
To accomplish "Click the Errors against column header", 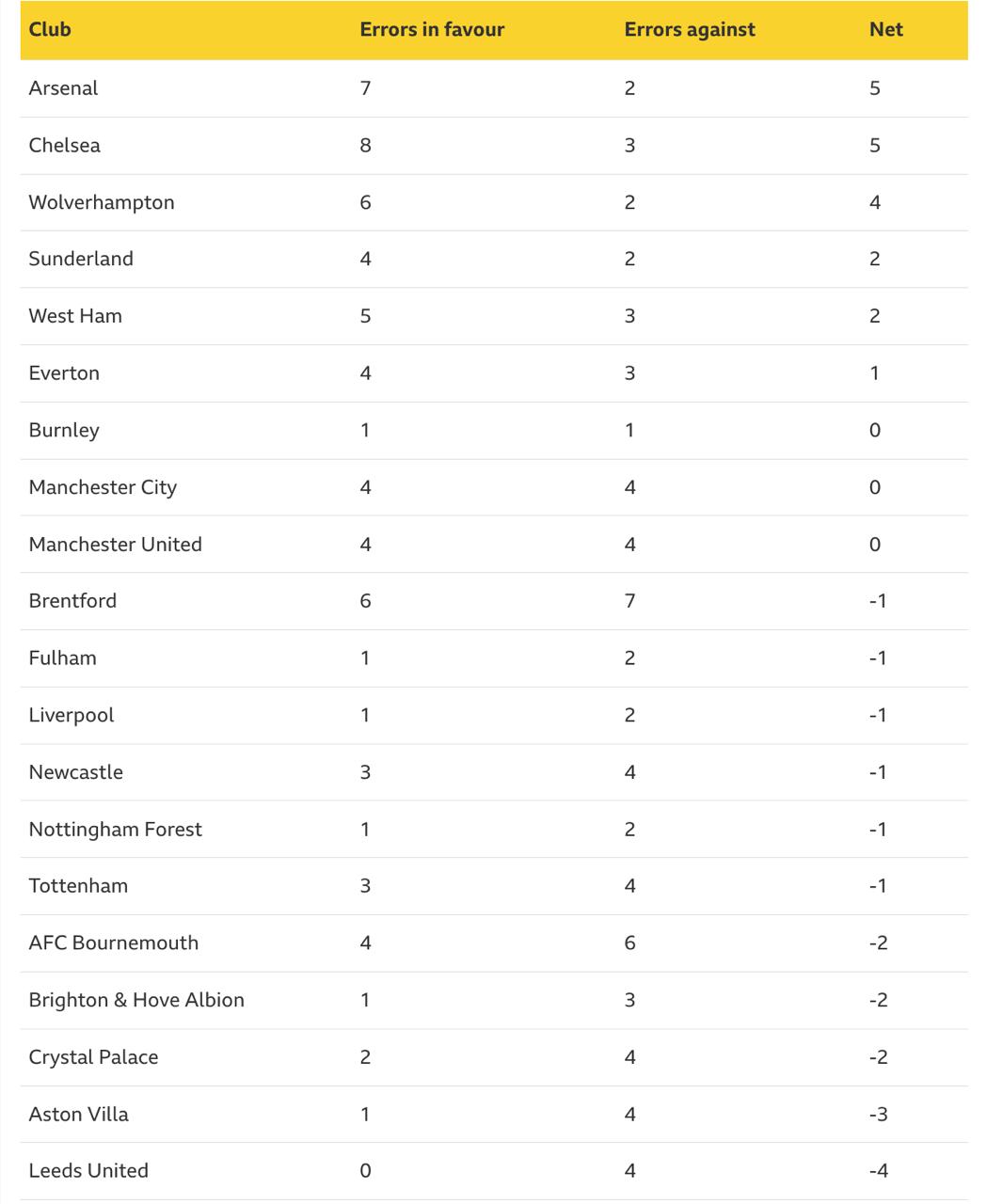I will 690,29.
